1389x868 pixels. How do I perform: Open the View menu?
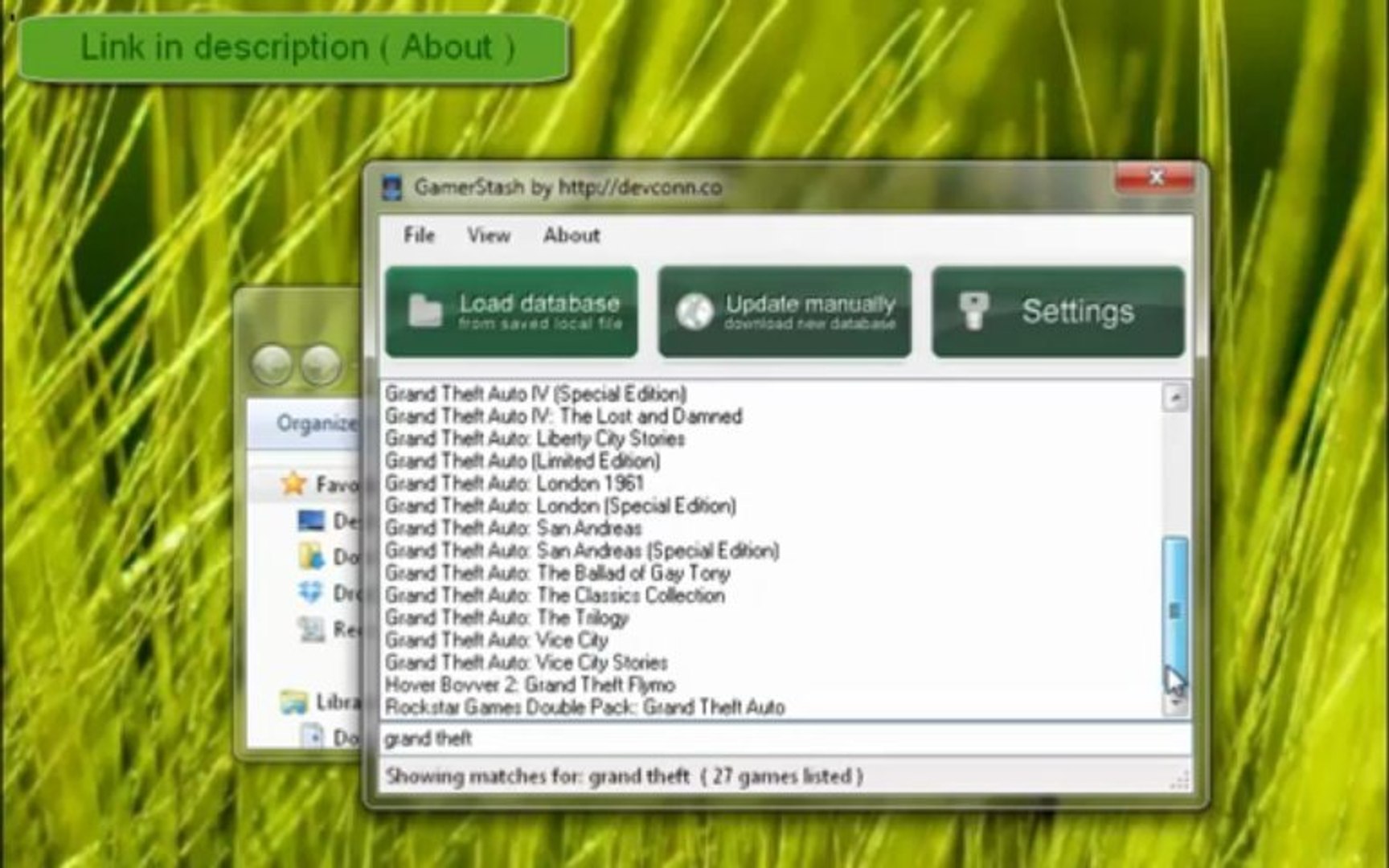pos(490,235)
